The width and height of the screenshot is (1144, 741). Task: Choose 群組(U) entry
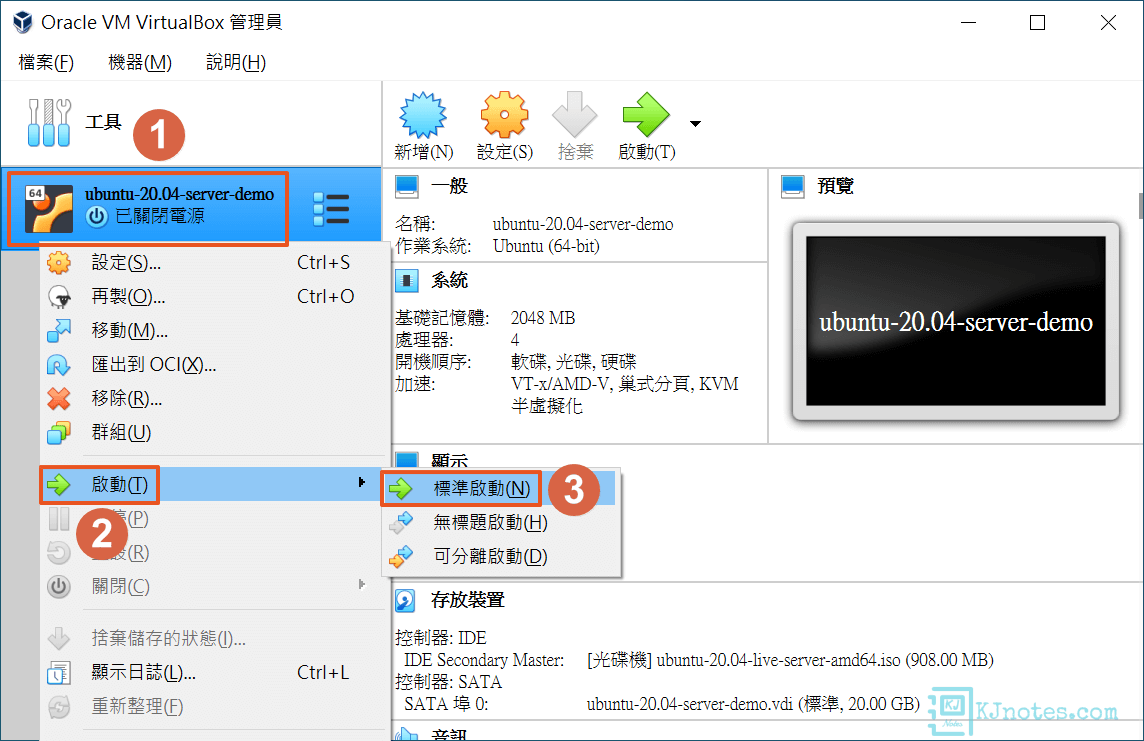click(215, 432)
